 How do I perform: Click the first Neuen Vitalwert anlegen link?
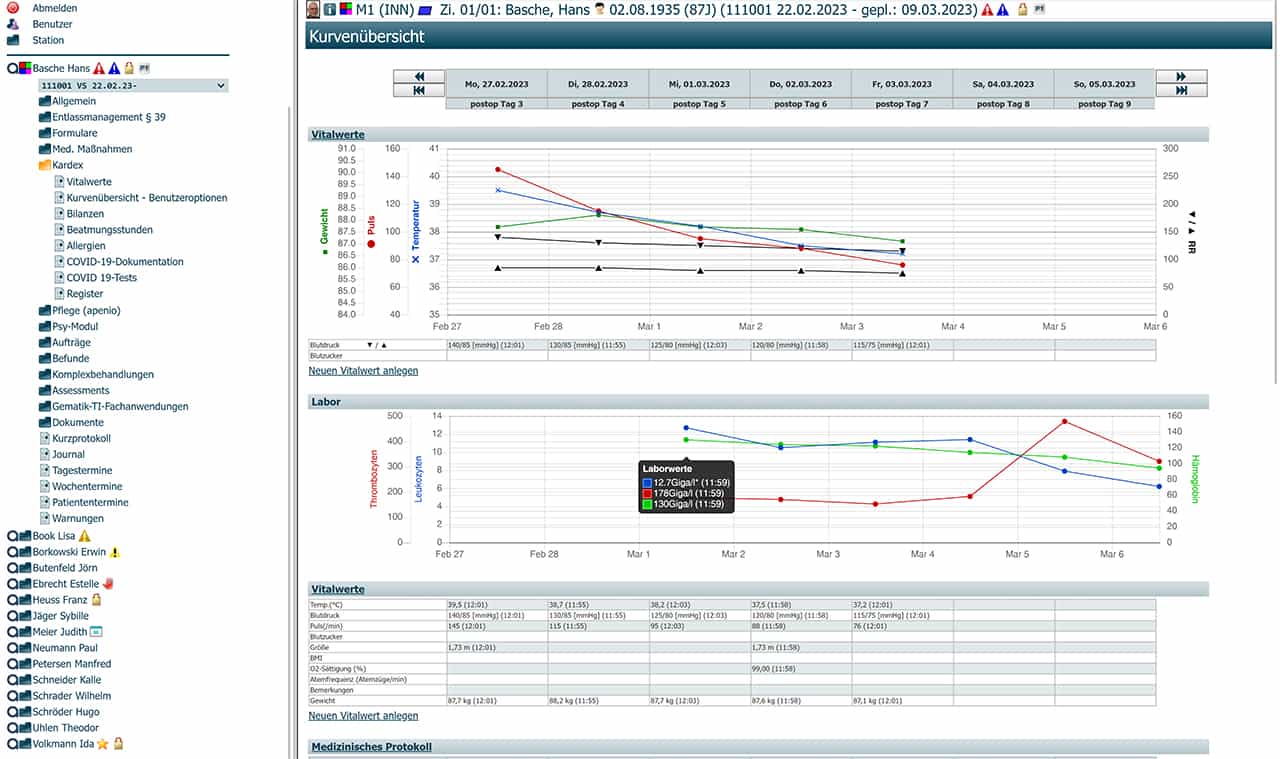[x=363, y=371]
